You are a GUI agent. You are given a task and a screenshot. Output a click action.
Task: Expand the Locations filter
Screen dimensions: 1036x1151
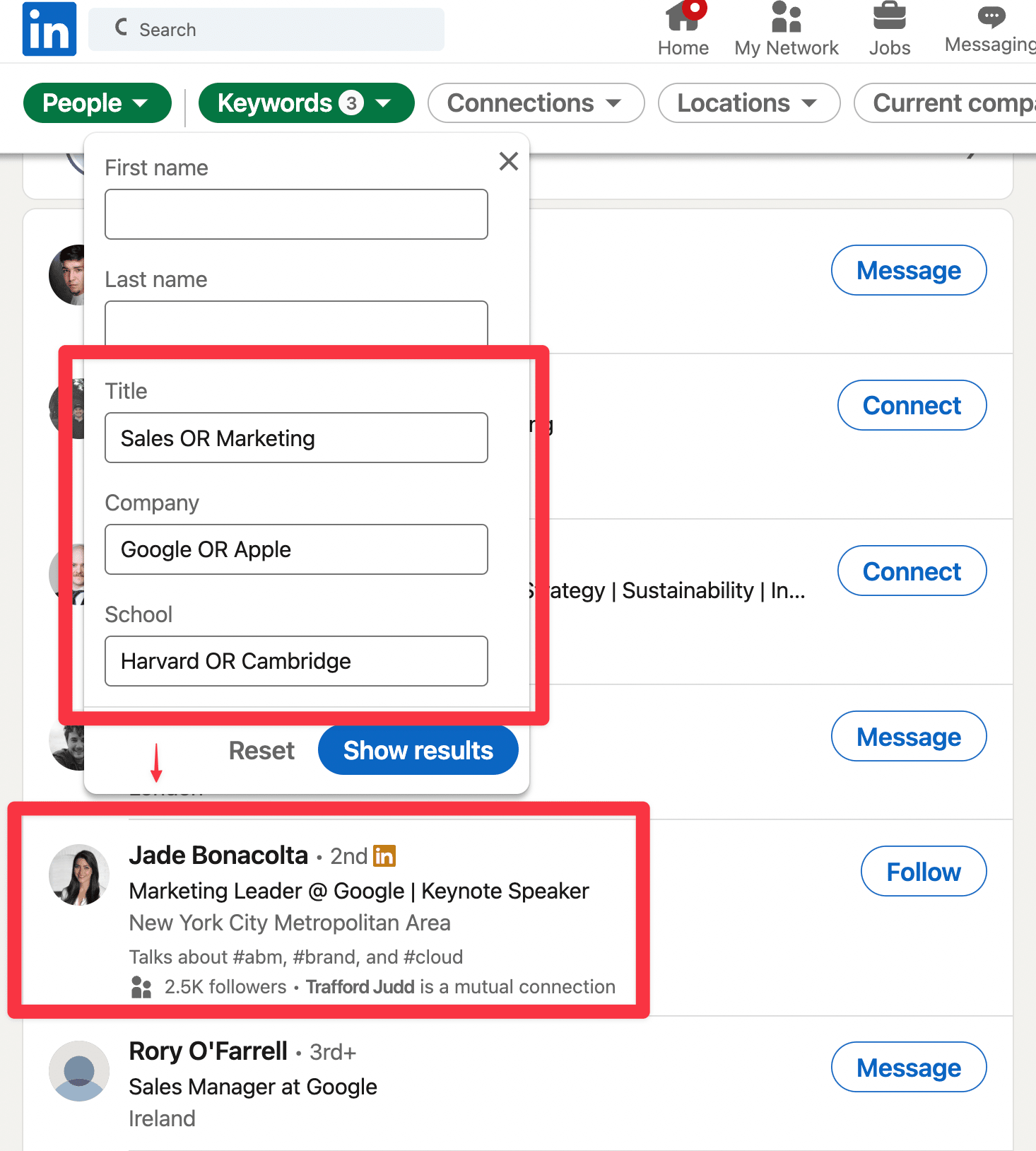click(748, 103)
